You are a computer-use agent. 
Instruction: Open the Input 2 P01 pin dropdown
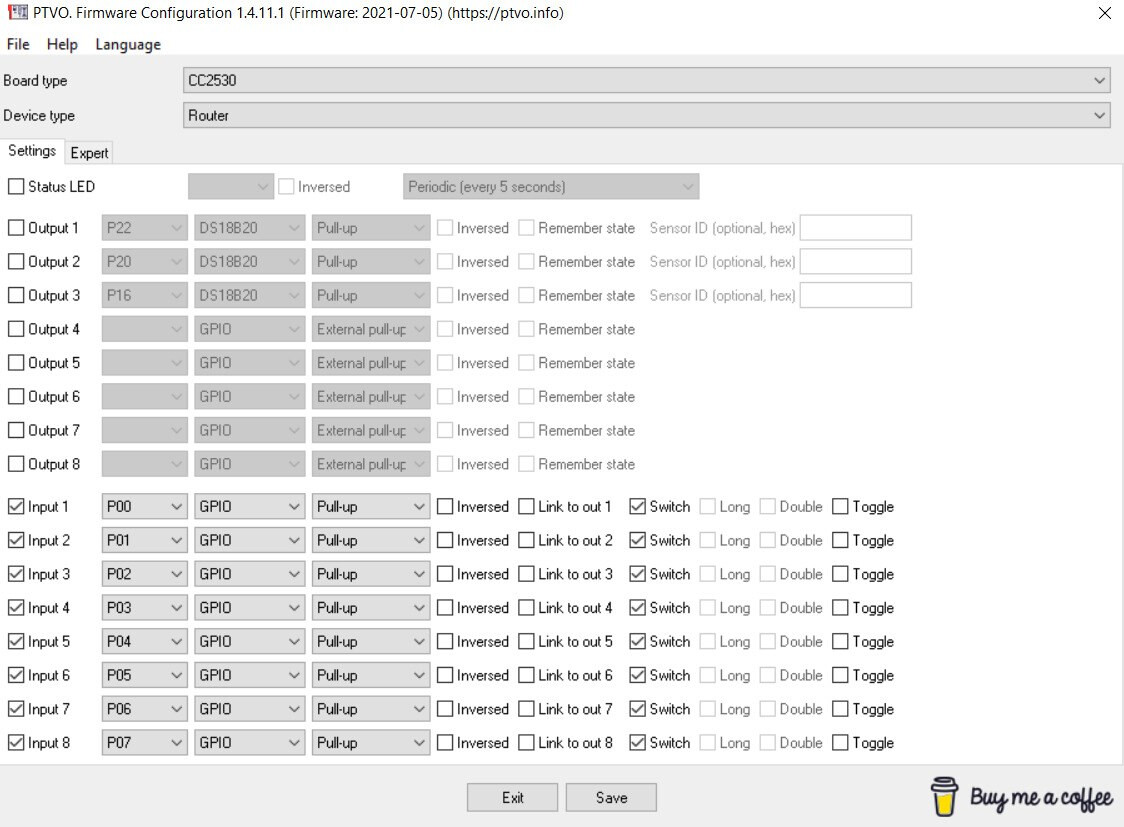coord(144,540)
